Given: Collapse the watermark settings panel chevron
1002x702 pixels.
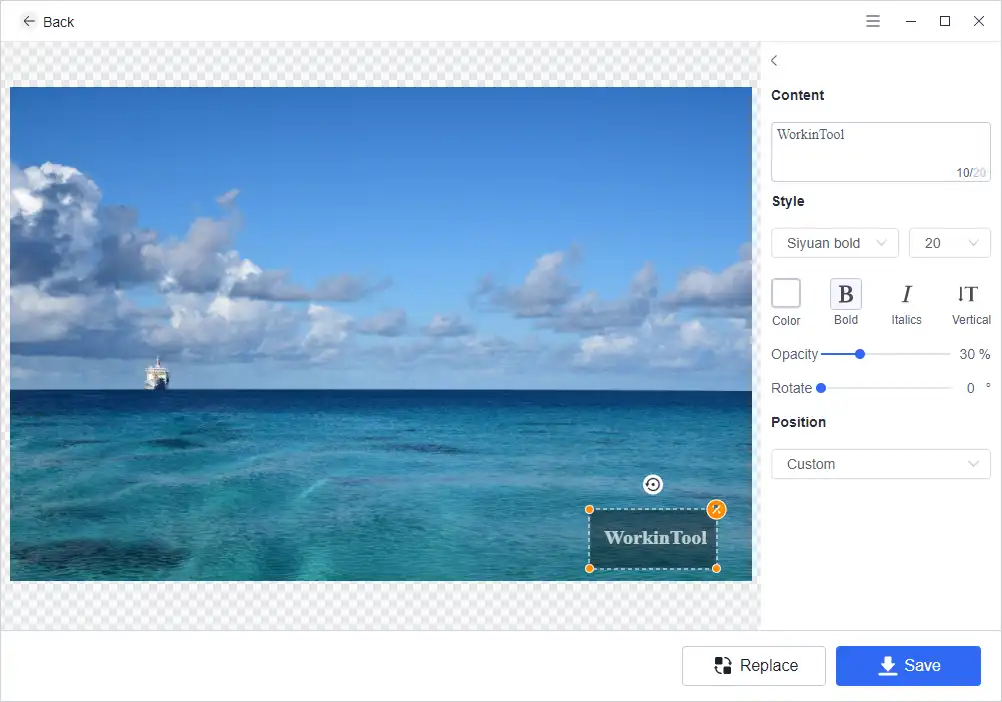Looking at the screenshot, I should [x=774, y=61].
